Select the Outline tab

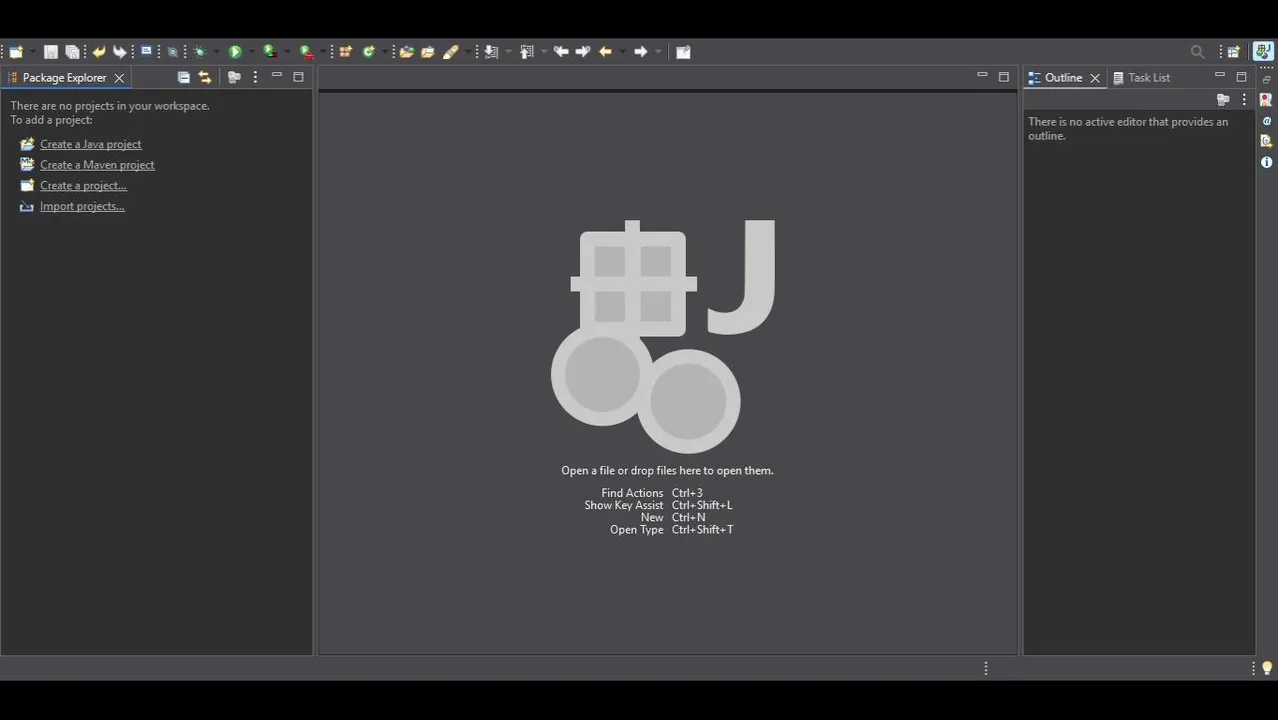coord(1063,78)
